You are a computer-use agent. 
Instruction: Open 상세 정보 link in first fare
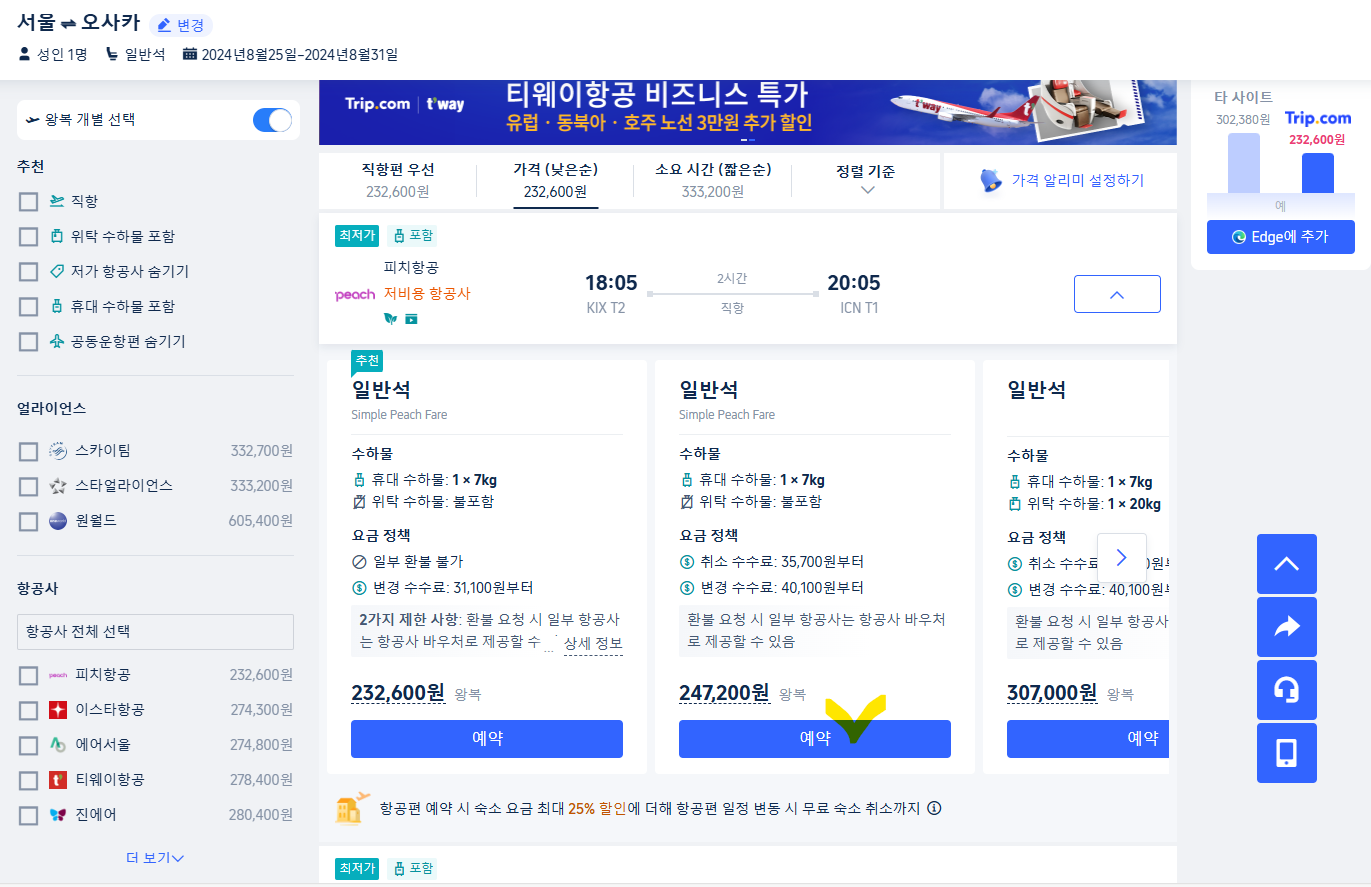click(593, 643)
